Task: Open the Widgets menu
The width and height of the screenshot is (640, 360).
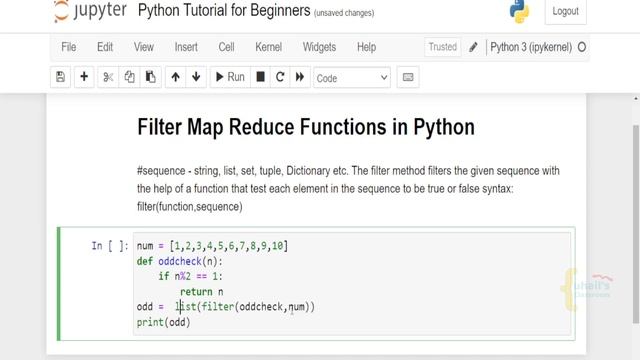Action: tap(319, 47)
